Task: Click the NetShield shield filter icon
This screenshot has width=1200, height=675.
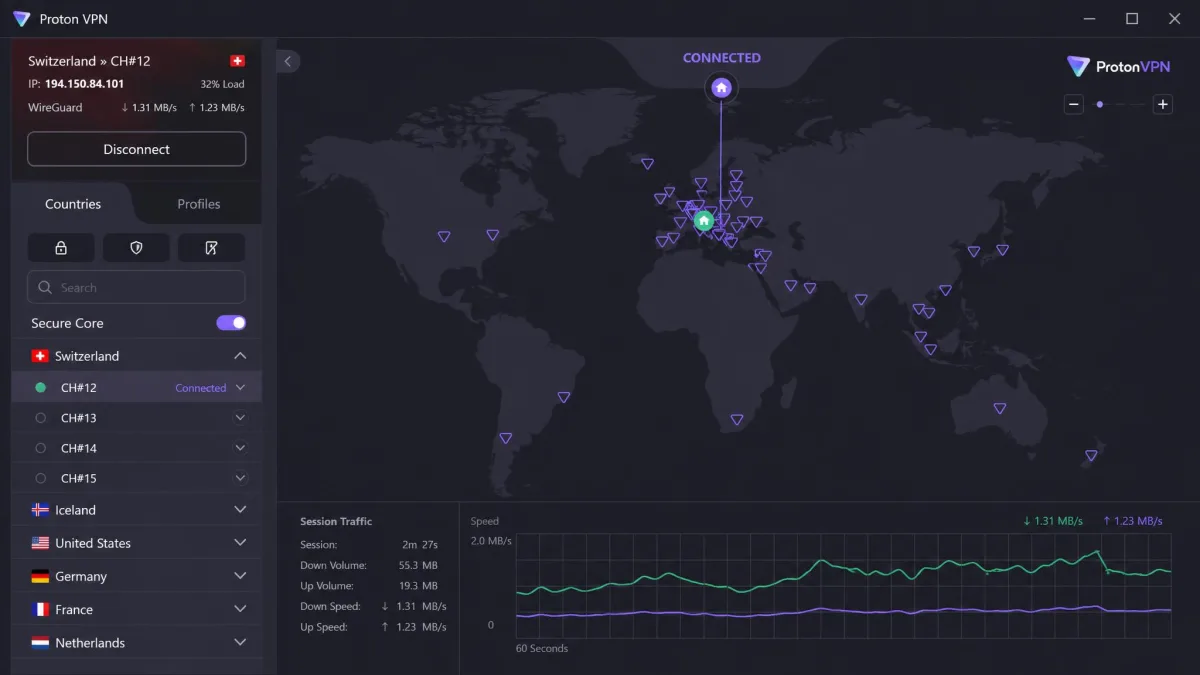Action: click(137, 248)
